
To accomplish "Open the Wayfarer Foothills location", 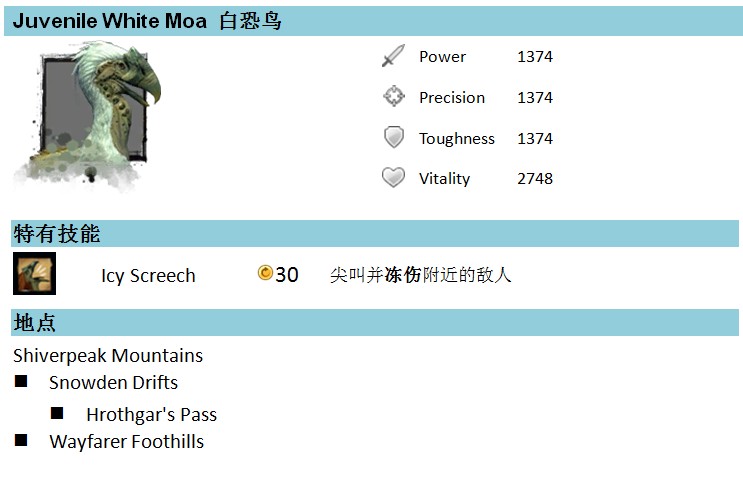I will pos(127,442).
